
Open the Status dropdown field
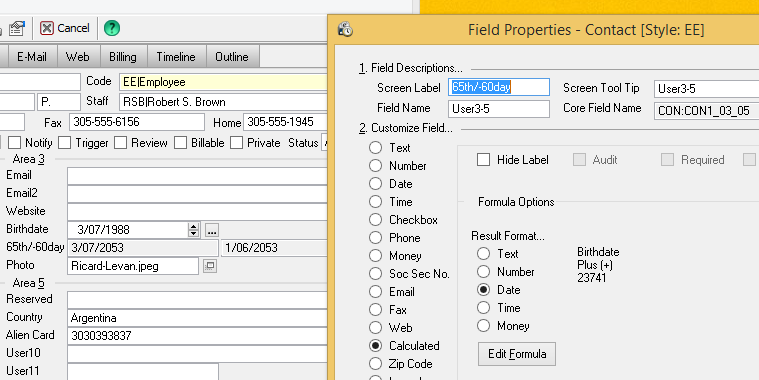(x=325, y=143)
